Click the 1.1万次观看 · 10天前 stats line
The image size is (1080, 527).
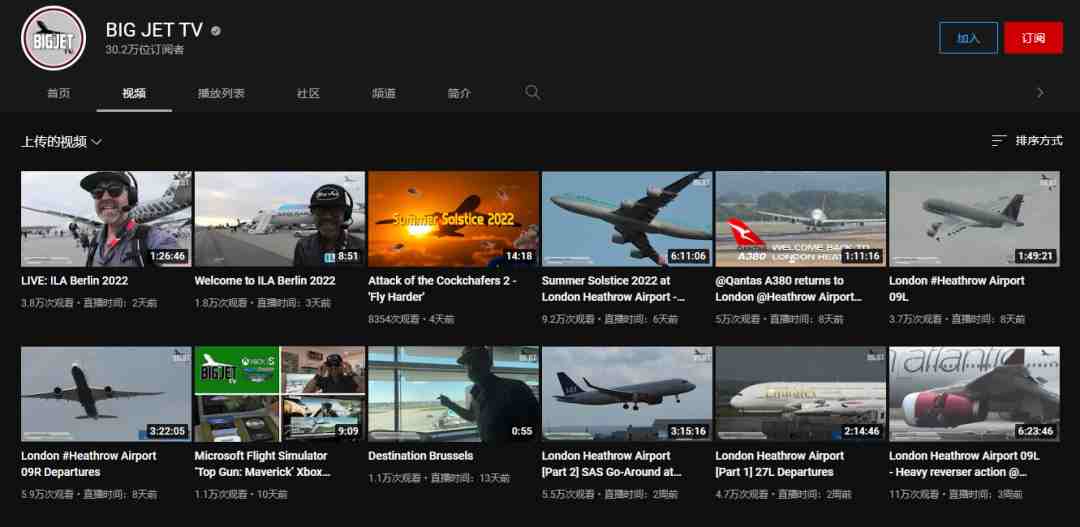pos(241,494)
